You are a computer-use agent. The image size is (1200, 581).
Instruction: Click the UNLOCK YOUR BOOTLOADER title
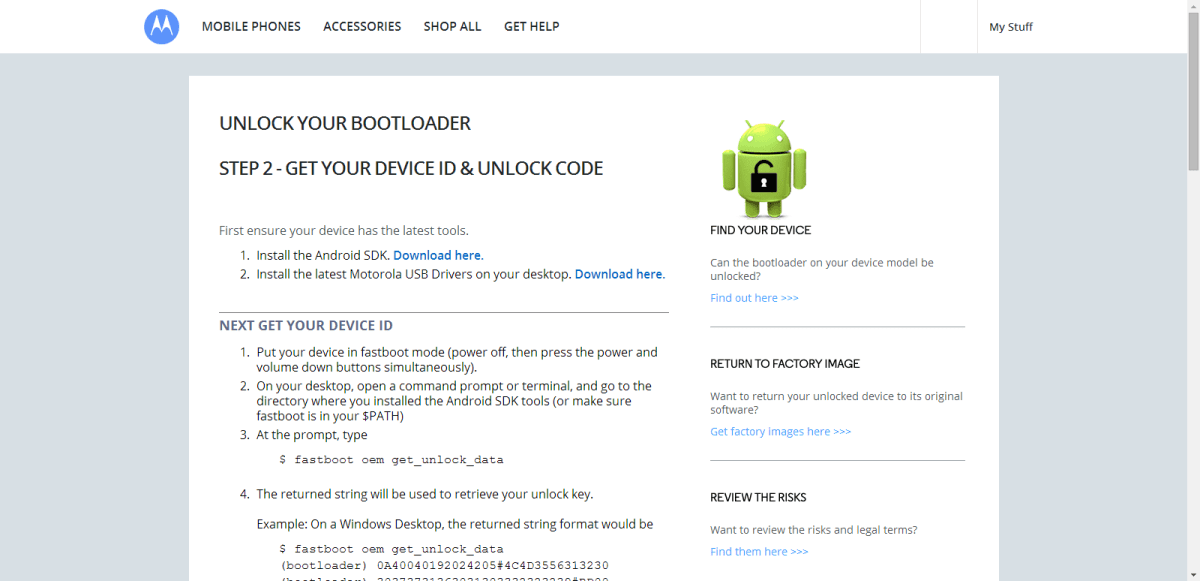345,123
